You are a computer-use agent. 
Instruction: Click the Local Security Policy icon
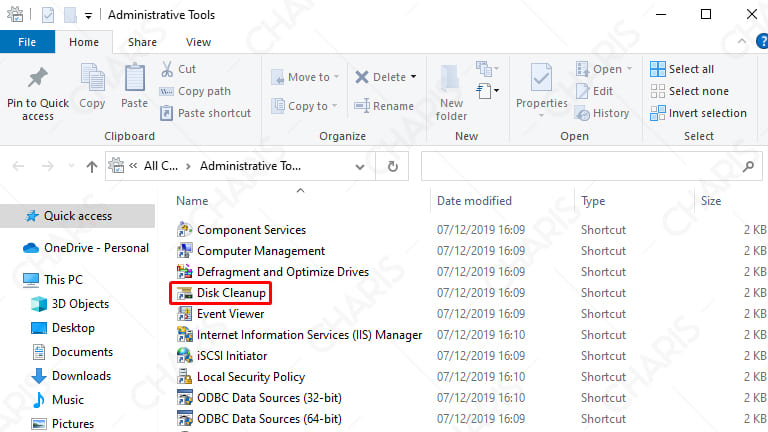(x=185, y=377)
